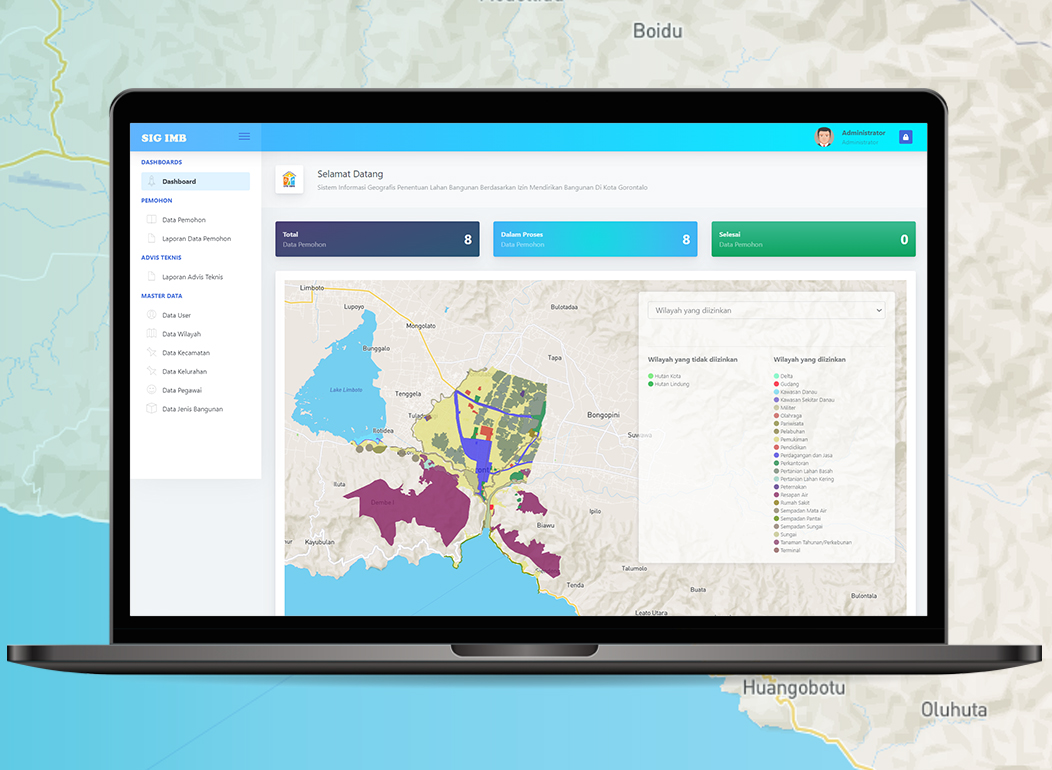Open Laporan Advis Teknis menu item
Screen dimensions: 1052x770
(x=192, y=277)
